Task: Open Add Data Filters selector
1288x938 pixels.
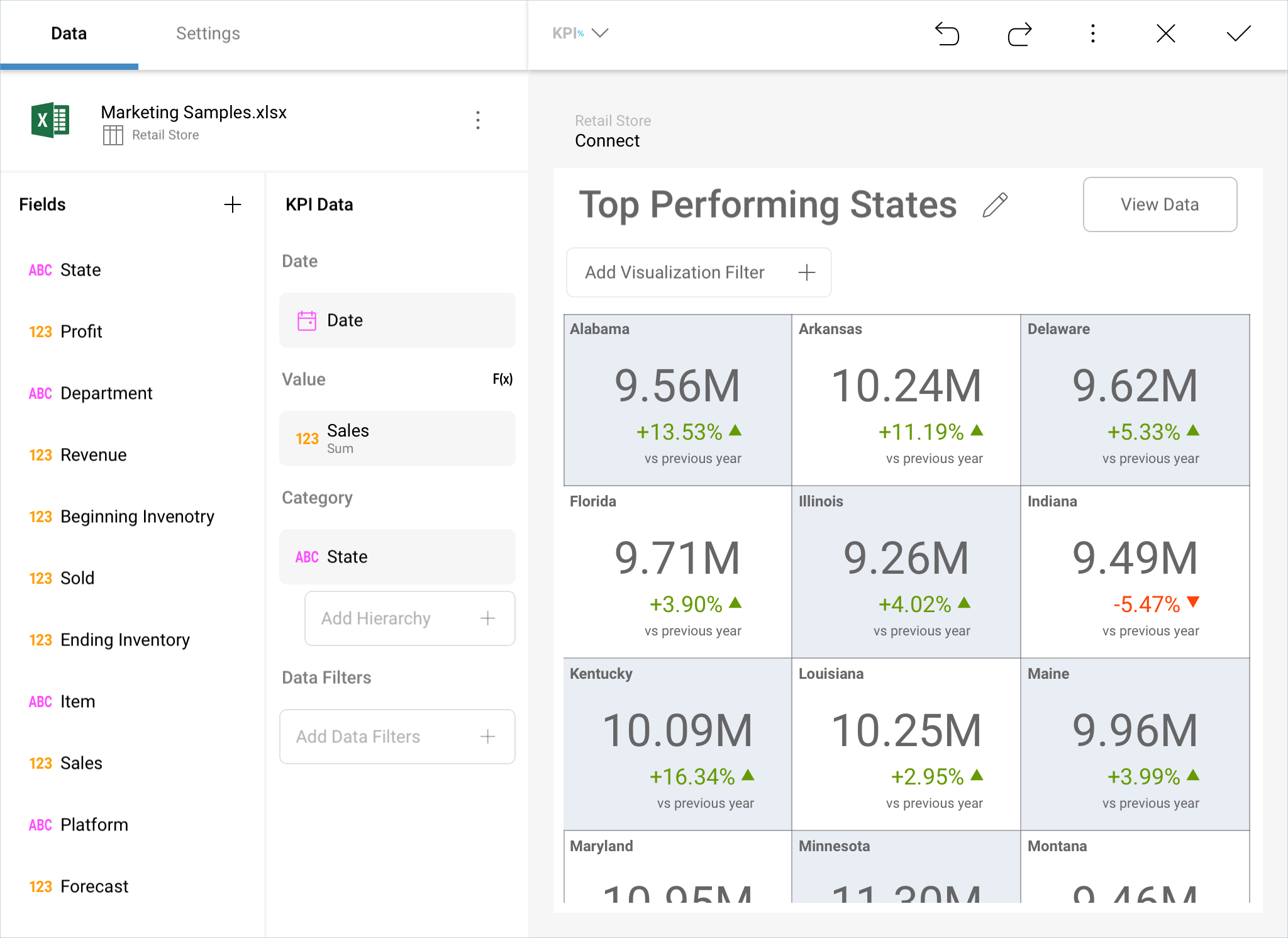Action: [x=397, y=737]
